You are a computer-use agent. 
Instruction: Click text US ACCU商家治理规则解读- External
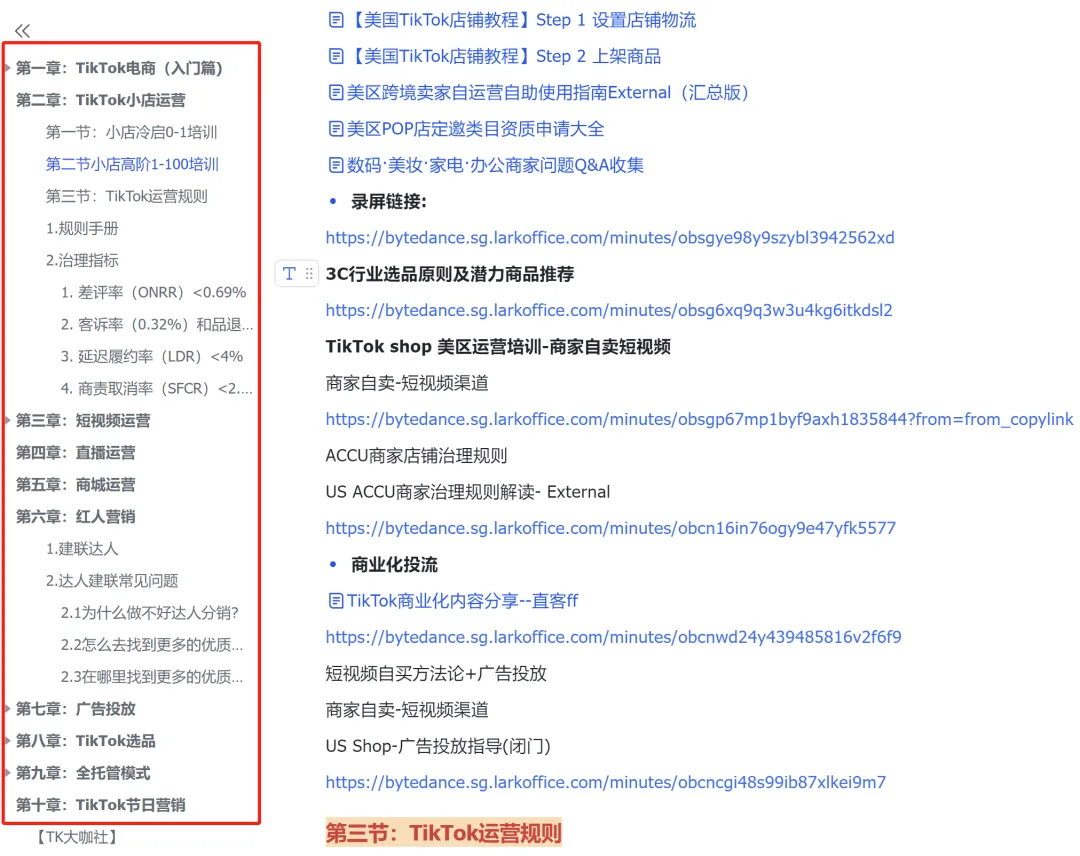tap(468, 492)
